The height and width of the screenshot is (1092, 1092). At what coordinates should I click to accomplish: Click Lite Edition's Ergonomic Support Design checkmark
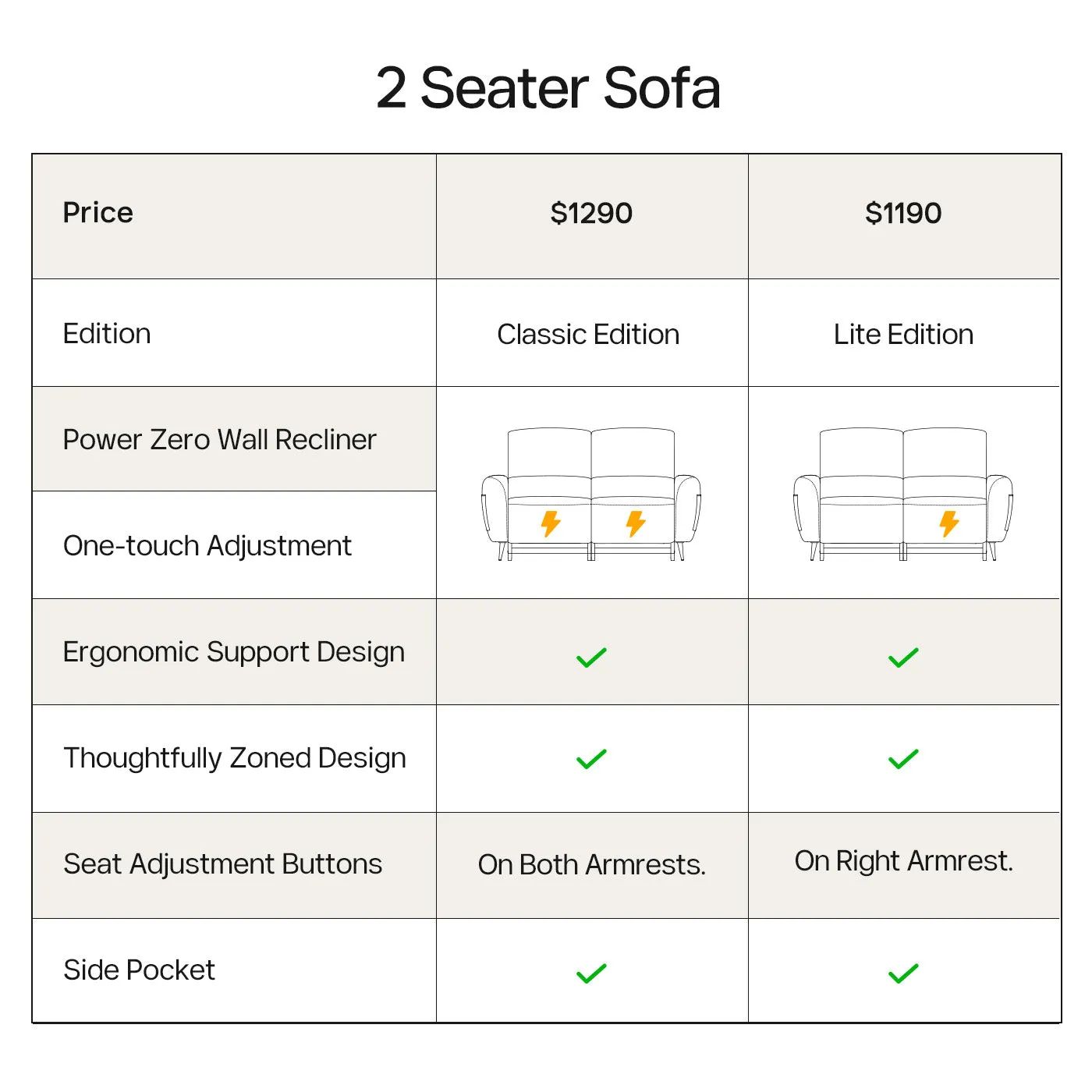tap(903, 658)
